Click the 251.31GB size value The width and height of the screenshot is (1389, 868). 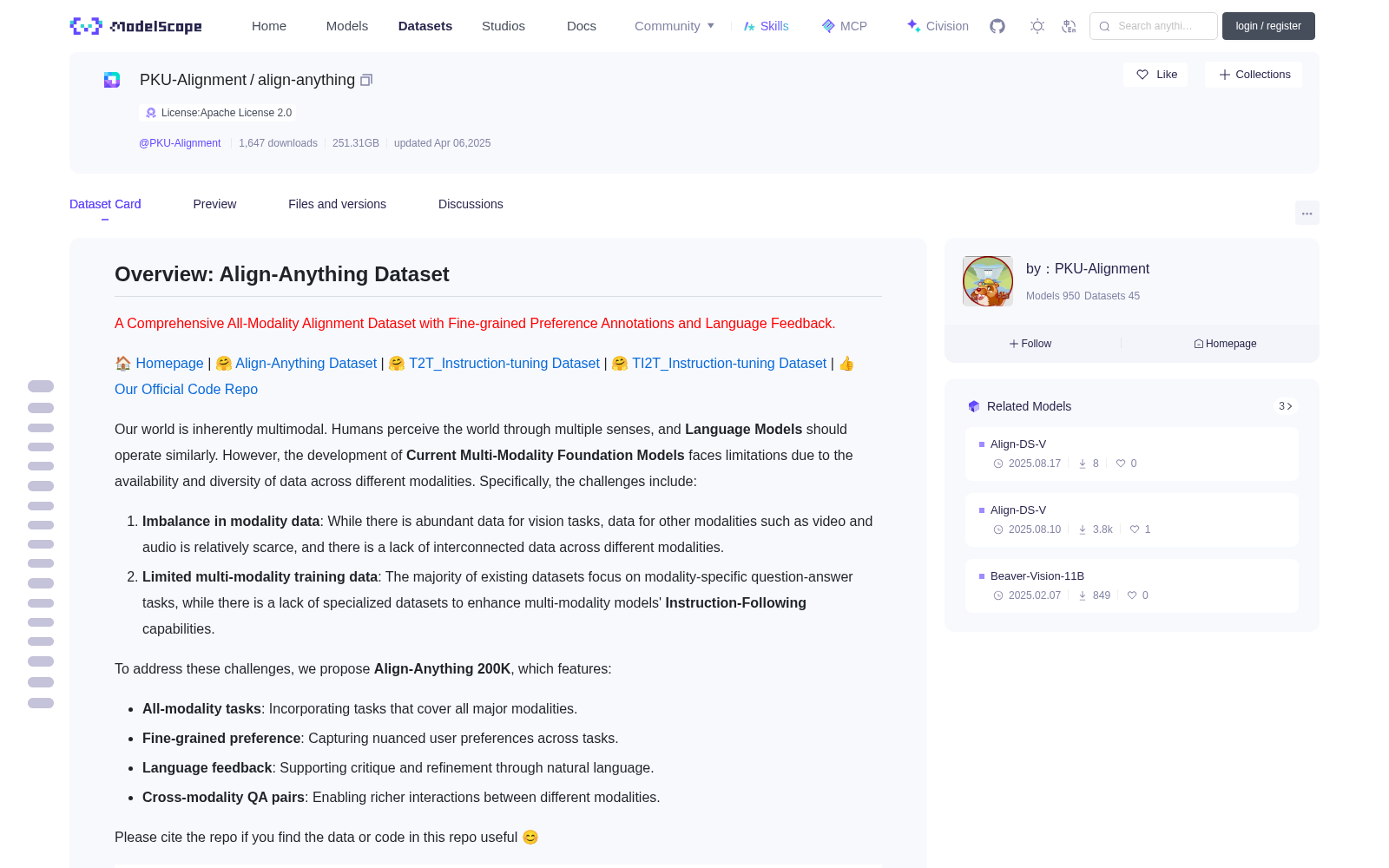point(356,143)
